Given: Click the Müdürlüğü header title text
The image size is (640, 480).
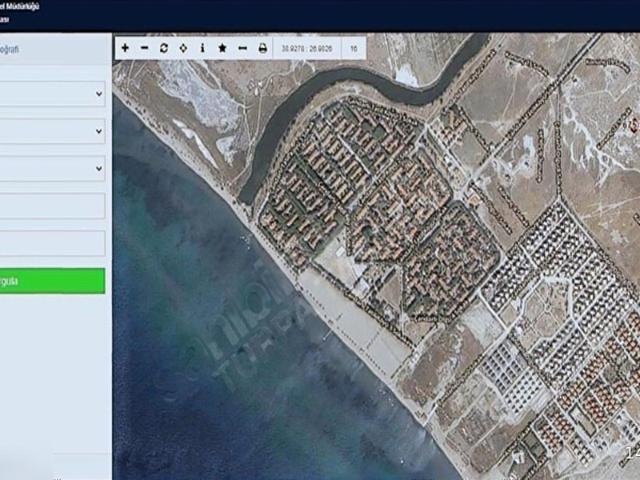Looking at the screenshot, I should (22, 6).
